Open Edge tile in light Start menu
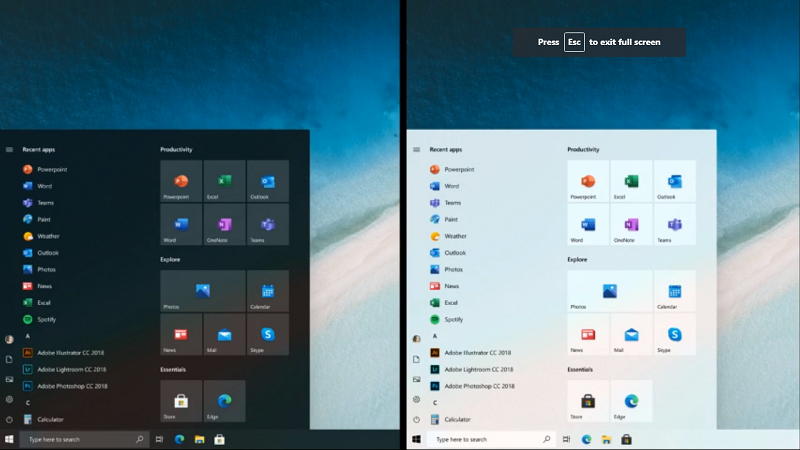The height and width of the screenshot is (450, 800). 631,401
